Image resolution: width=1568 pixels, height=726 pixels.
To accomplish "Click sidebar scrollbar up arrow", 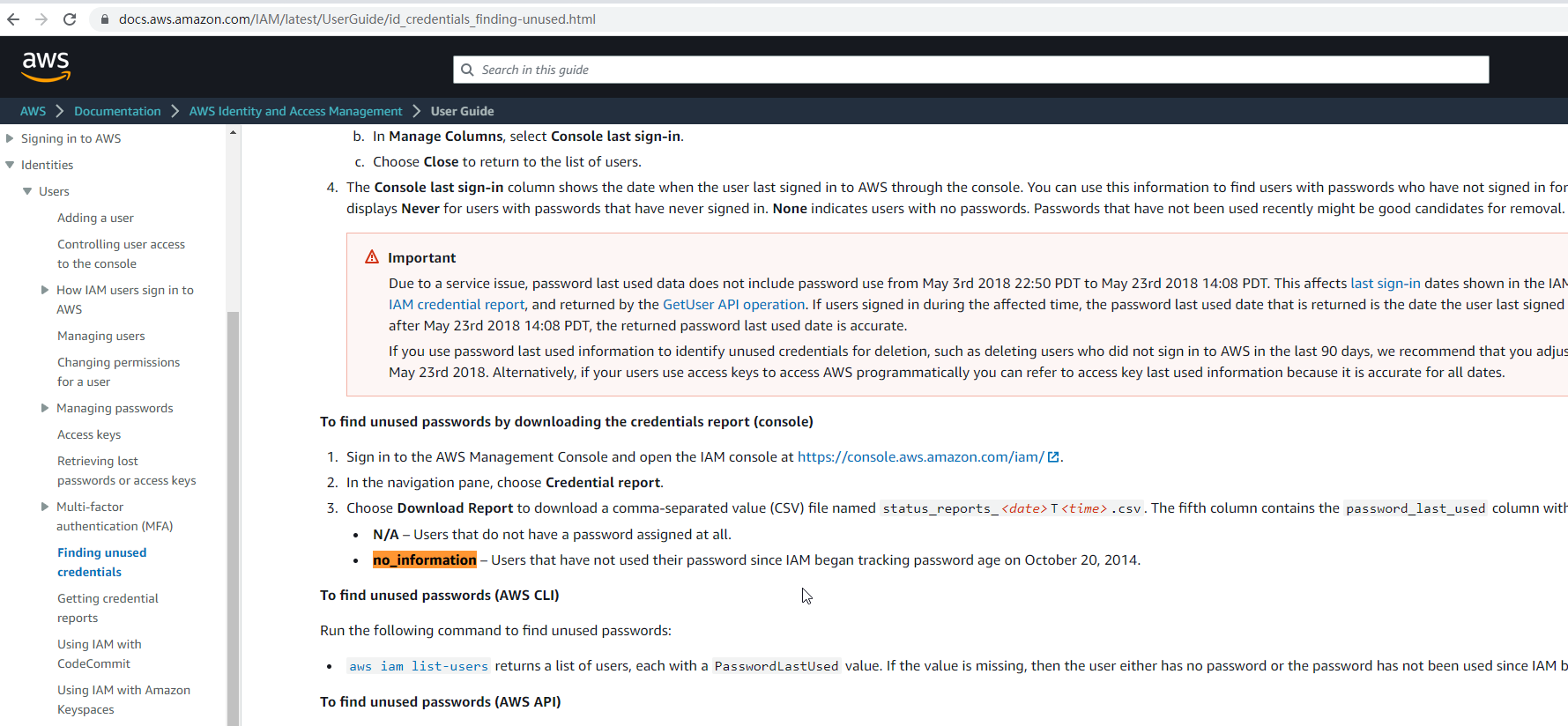I will coord(233,132).
